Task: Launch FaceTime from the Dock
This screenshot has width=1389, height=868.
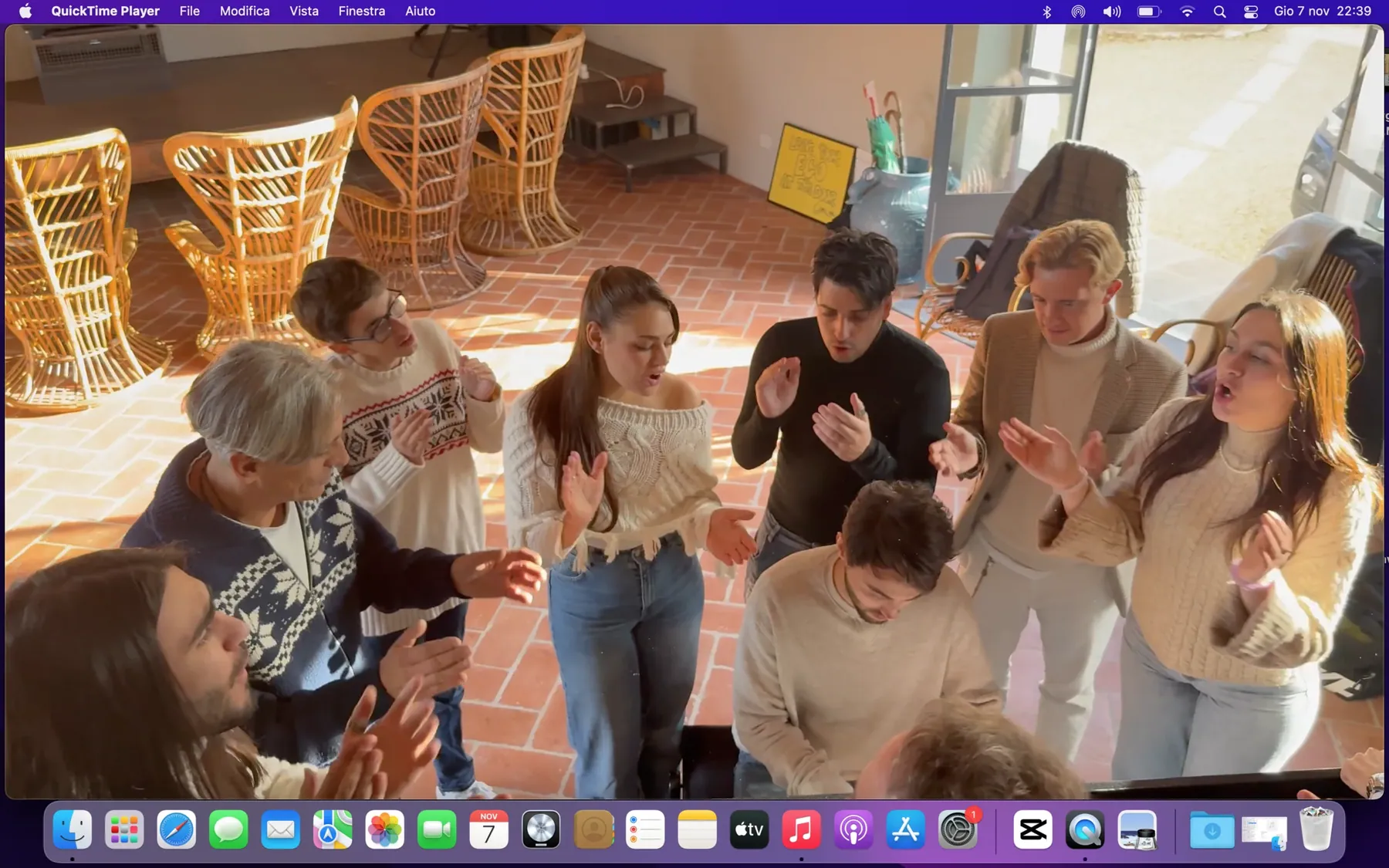Action: point(437,830)
